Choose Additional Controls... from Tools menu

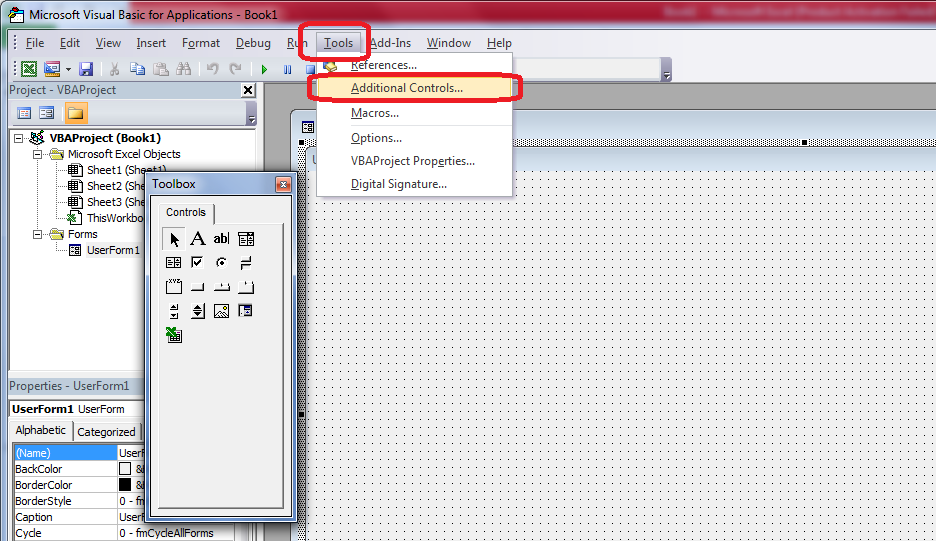414,88
